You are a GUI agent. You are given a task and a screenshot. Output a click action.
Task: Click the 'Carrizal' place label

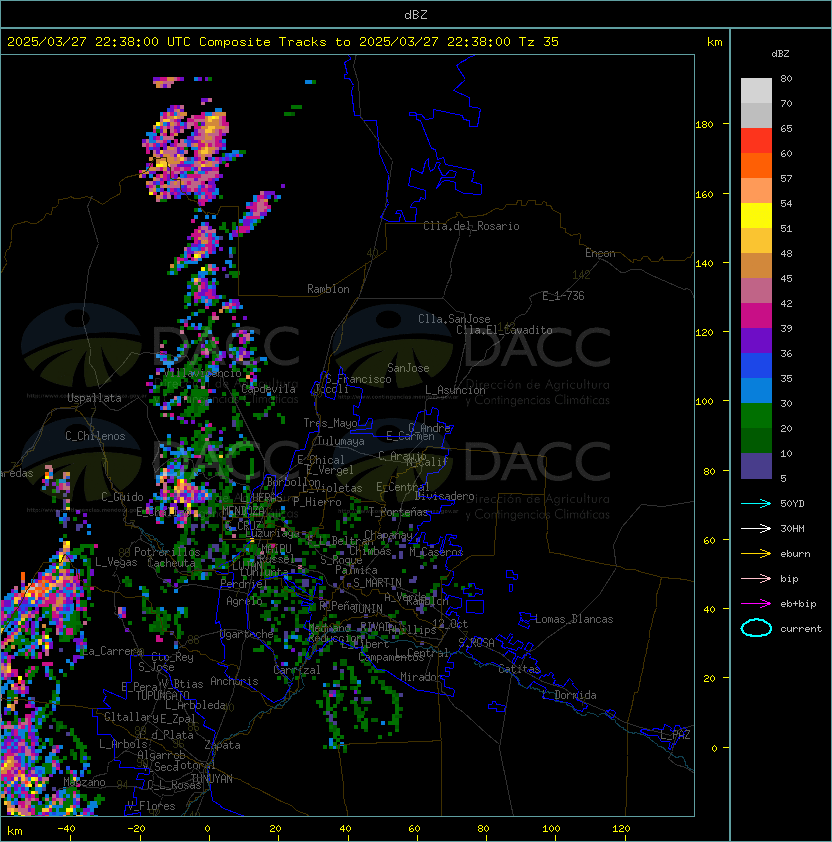[297, 670]
